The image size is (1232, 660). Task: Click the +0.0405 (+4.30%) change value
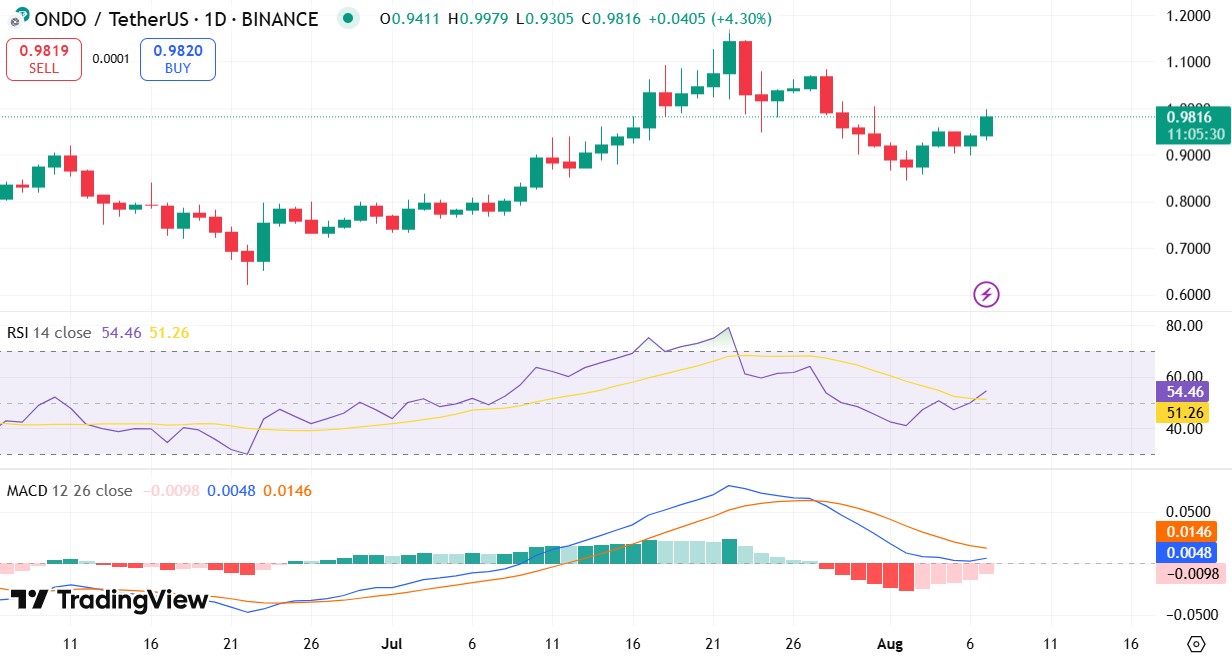click(710, 19)
